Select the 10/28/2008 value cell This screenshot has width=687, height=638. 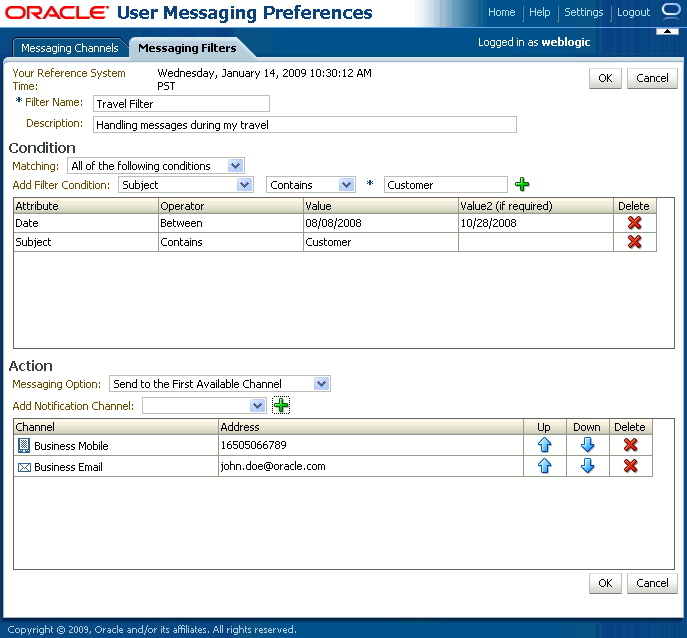[x=536, y=223]
